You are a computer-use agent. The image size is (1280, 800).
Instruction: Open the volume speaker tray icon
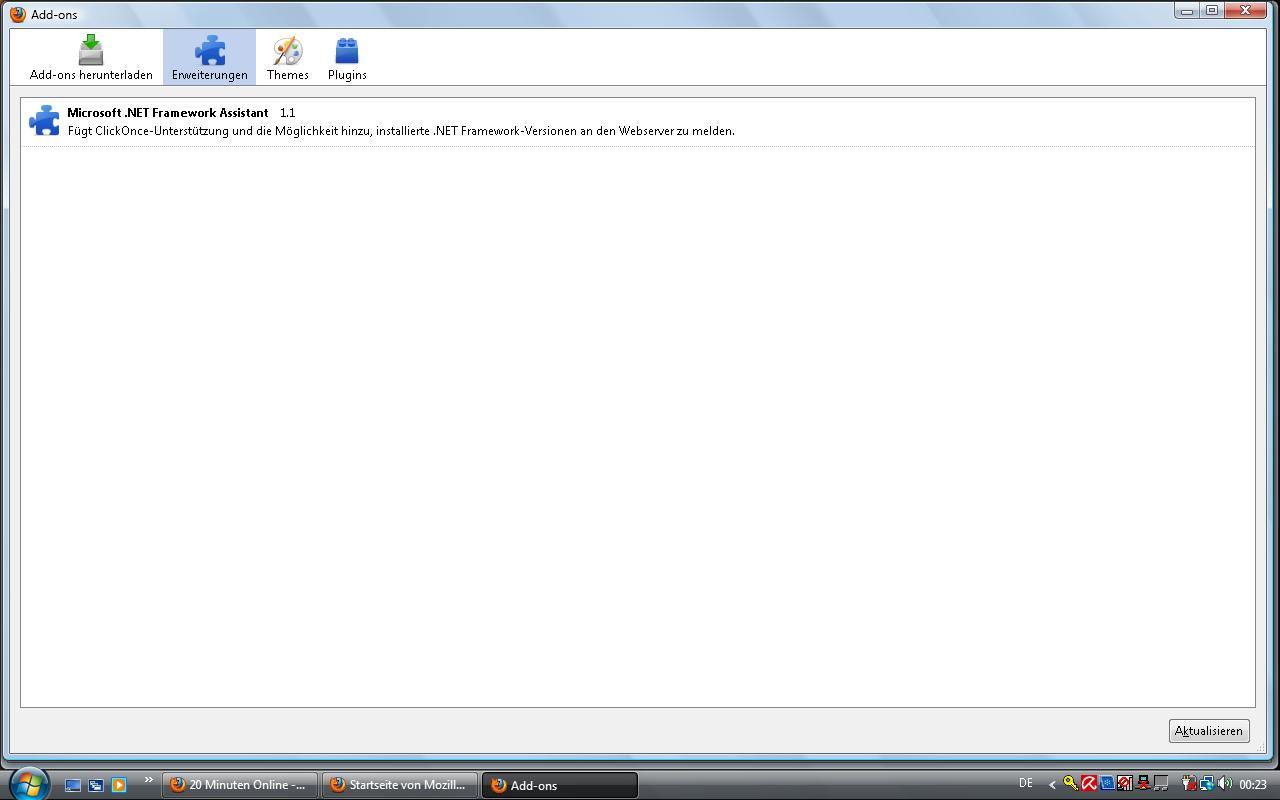coord(1225,784)
